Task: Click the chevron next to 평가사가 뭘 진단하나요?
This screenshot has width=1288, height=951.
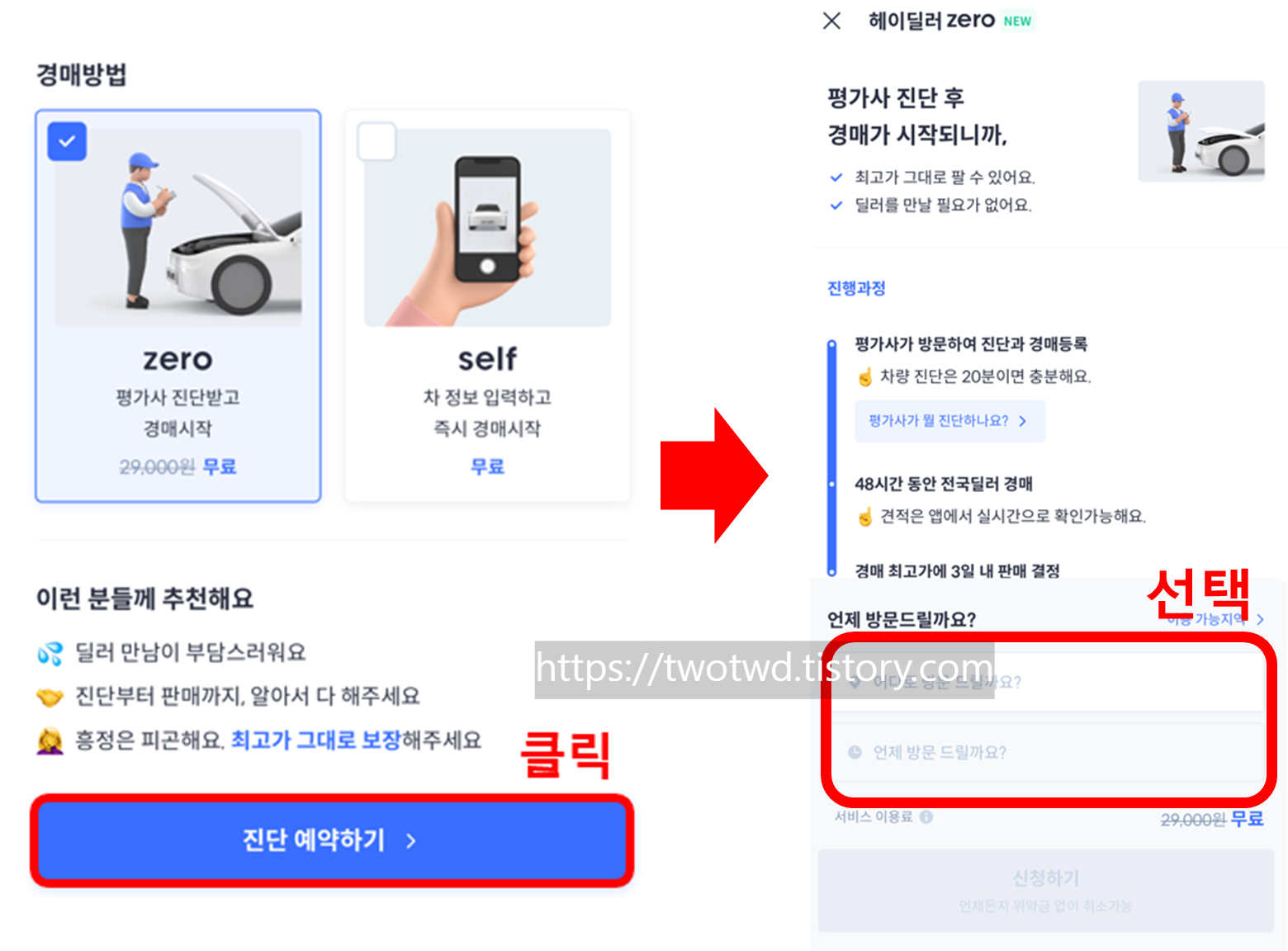Action: [1023, 421]
